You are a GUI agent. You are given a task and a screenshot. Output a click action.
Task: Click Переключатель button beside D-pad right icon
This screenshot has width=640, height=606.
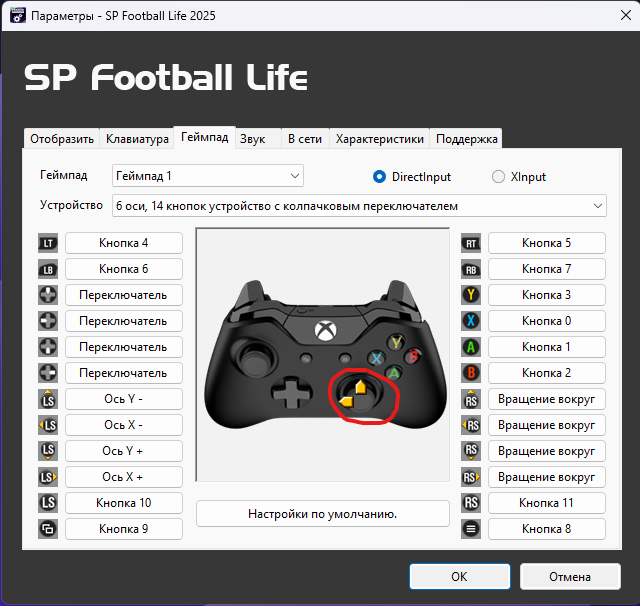pyautogui.click(x=124, y=373)
